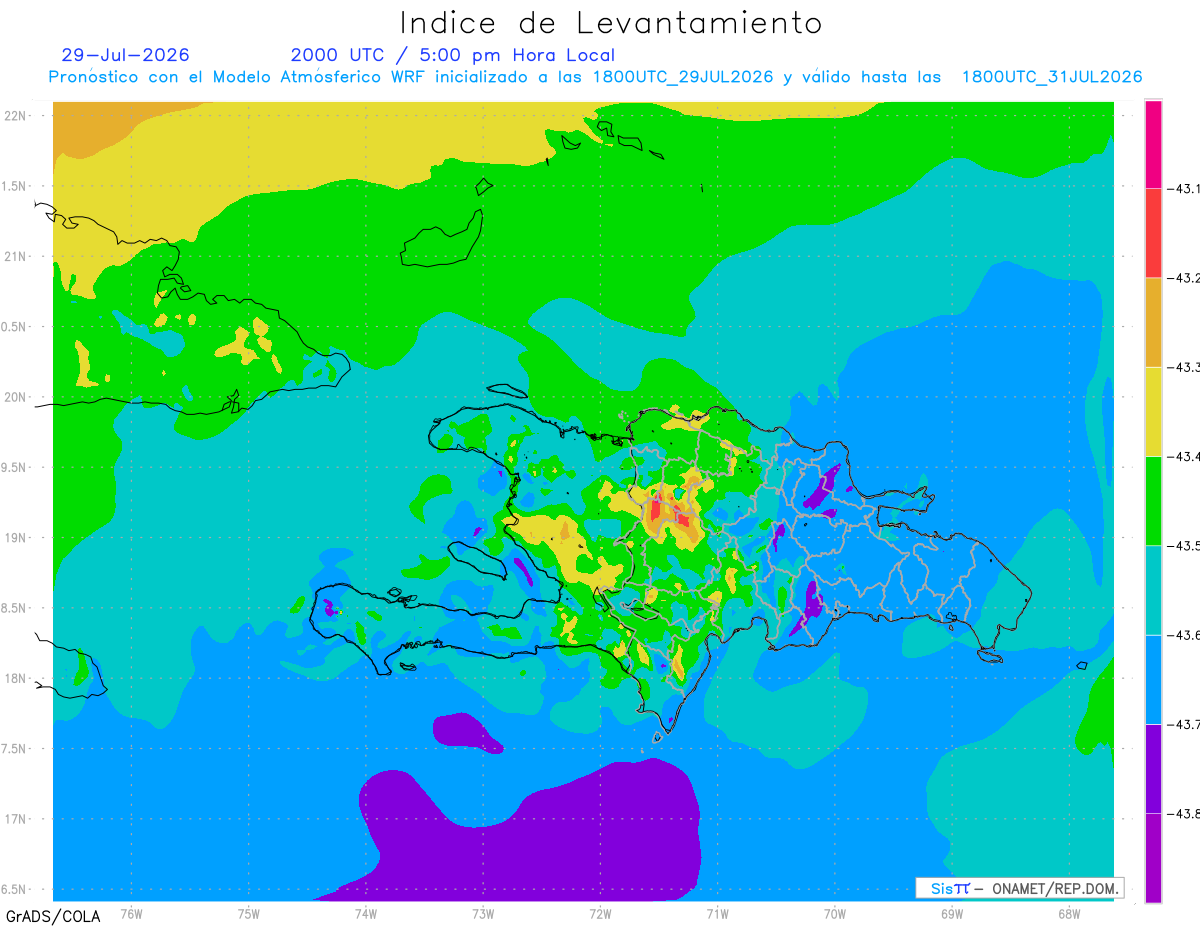Click the '1800UTC_31JUL2026' valid-until timestamp

1052,77
